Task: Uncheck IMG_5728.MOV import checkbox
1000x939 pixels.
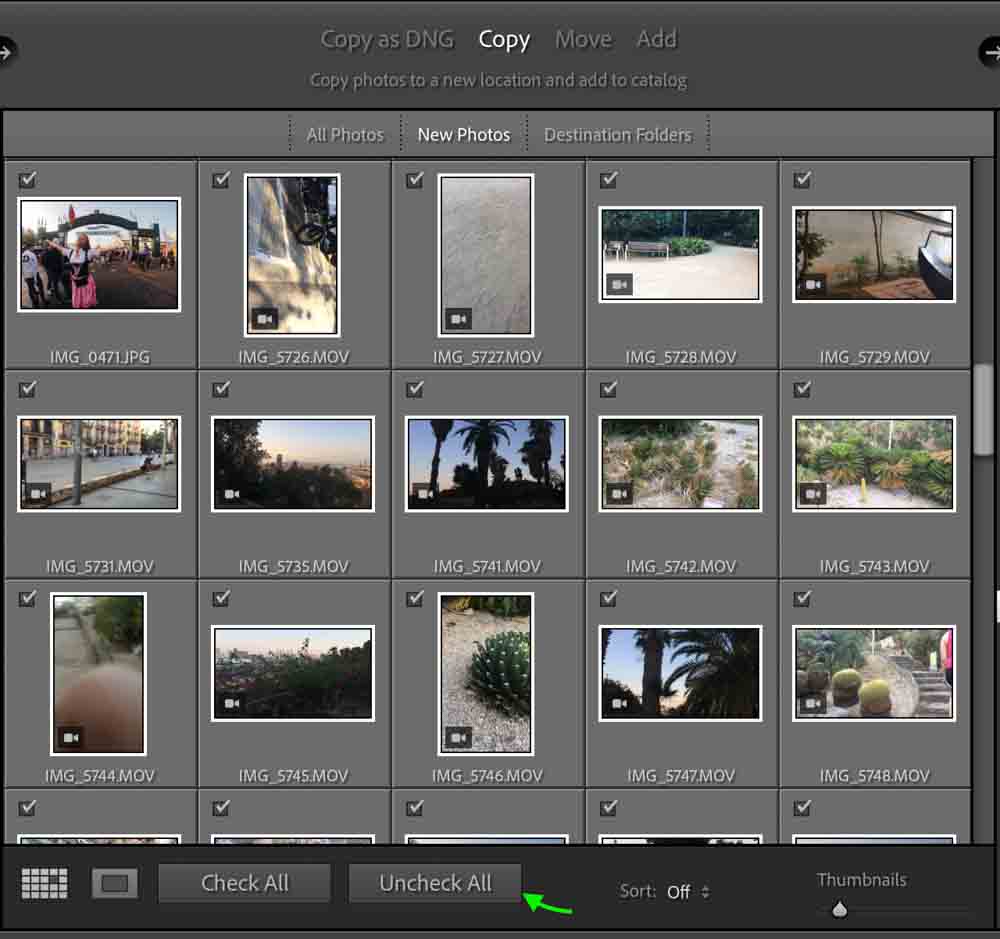Action: click(609, 179)
